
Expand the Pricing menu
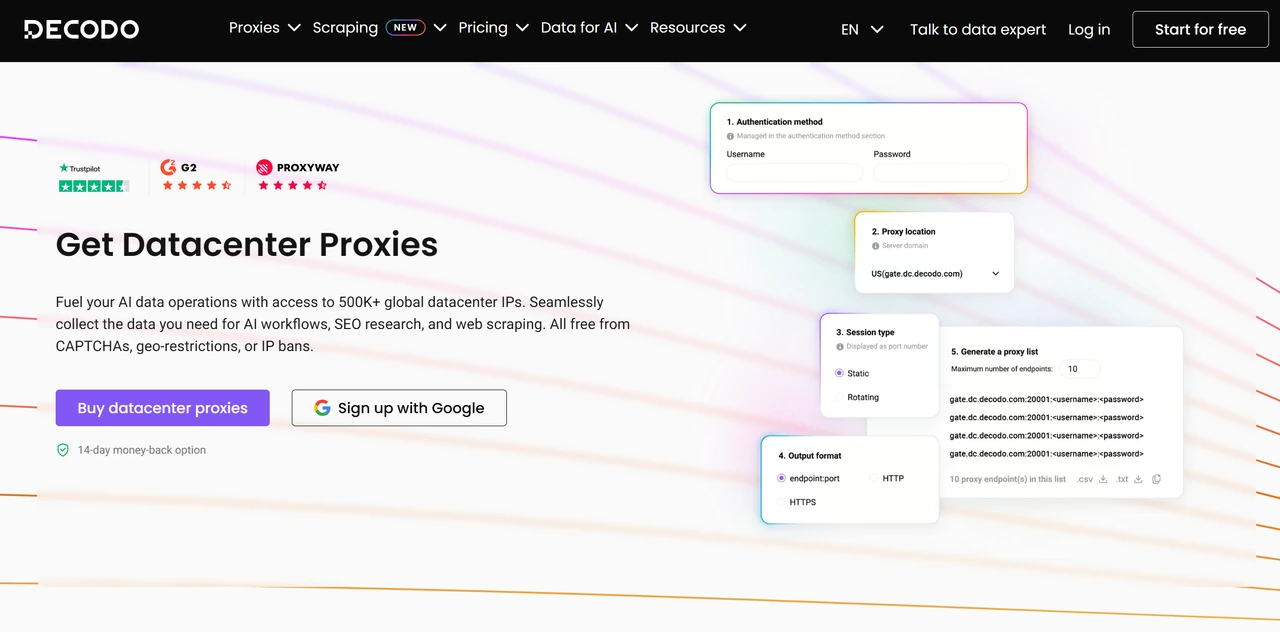(493, 28)
